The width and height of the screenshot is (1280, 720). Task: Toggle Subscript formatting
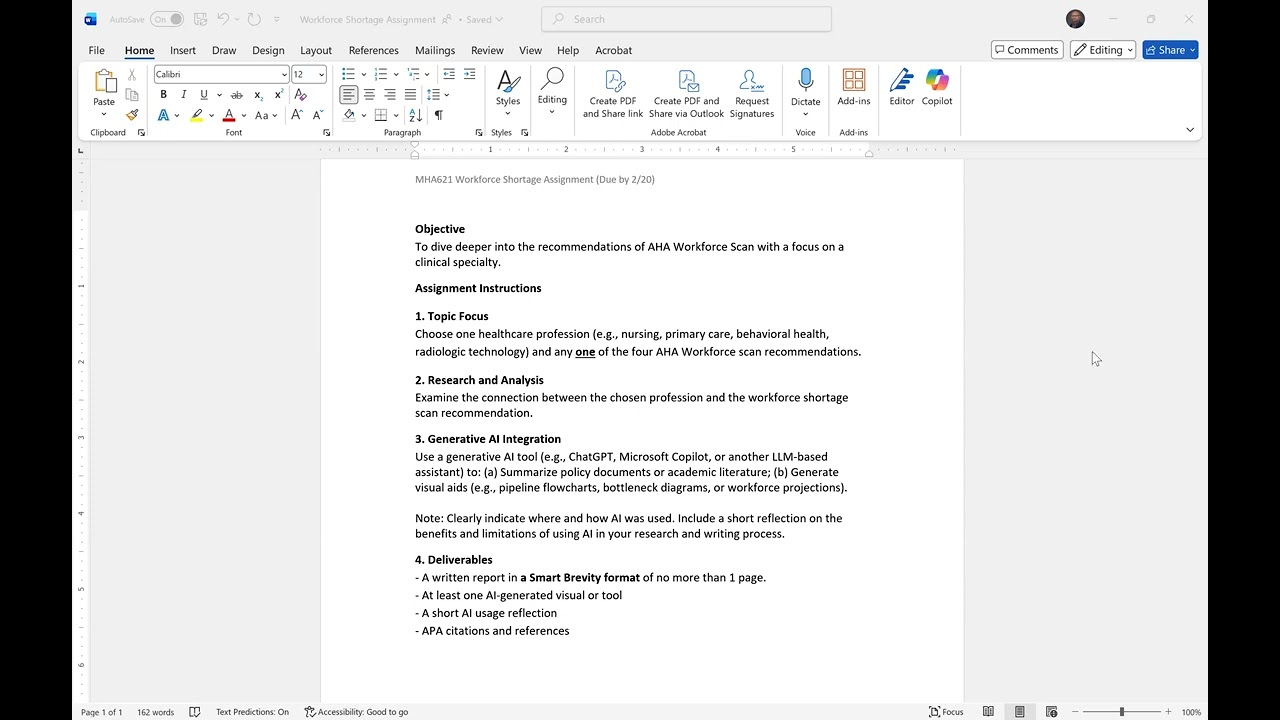click(x=258, y=95)
